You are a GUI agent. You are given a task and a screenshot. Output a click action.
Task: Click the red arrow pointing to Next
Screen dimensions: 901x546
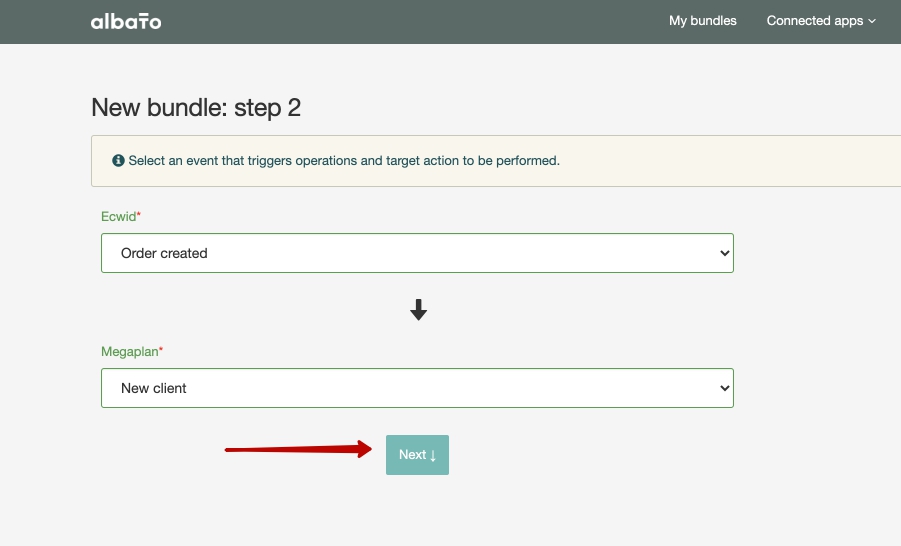pos(298,450)
